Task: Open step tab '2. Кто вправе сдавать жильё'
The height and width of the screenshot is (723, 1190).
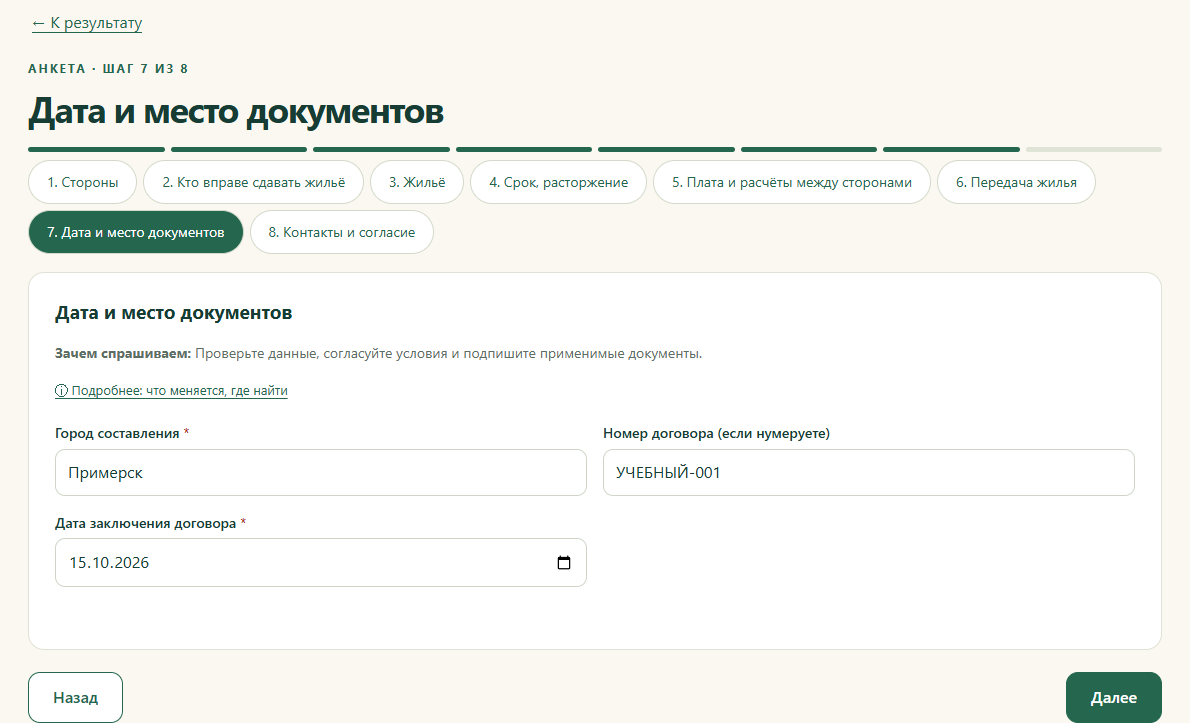Action: point(253,182)
